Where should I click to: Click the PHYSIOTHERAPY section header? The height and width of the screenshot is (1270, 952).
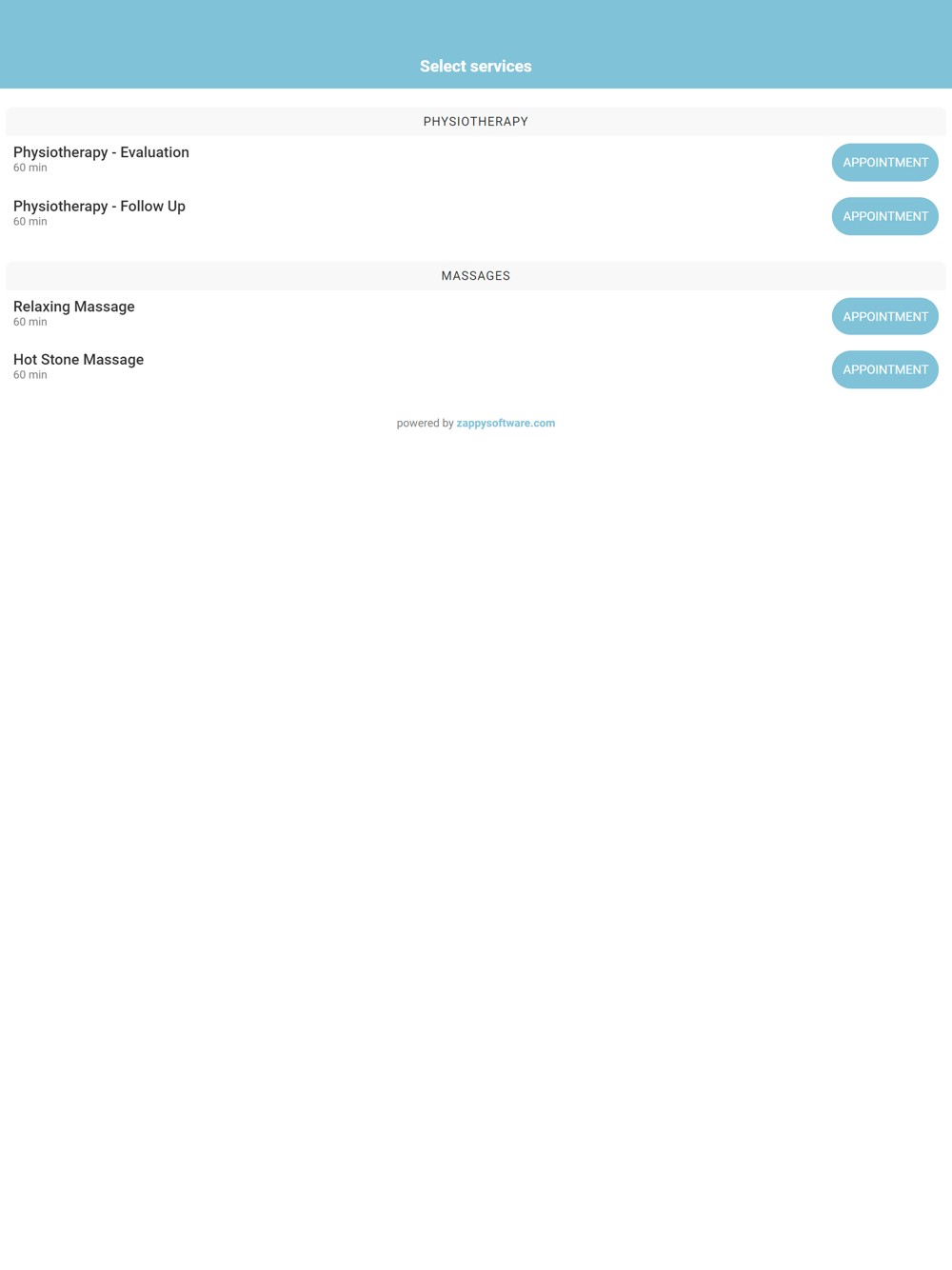click(476, 122)
